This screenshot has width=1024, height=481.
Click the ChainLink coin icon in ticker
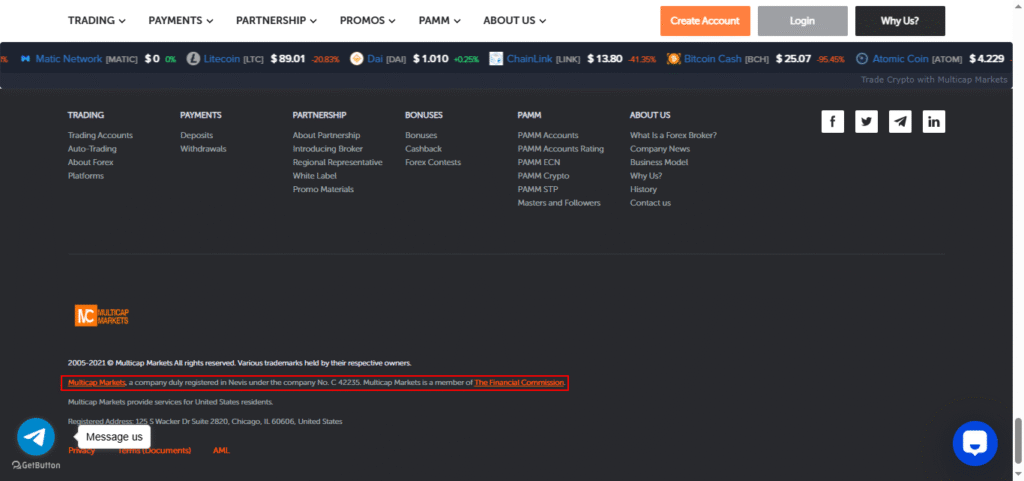click(496, 59)
